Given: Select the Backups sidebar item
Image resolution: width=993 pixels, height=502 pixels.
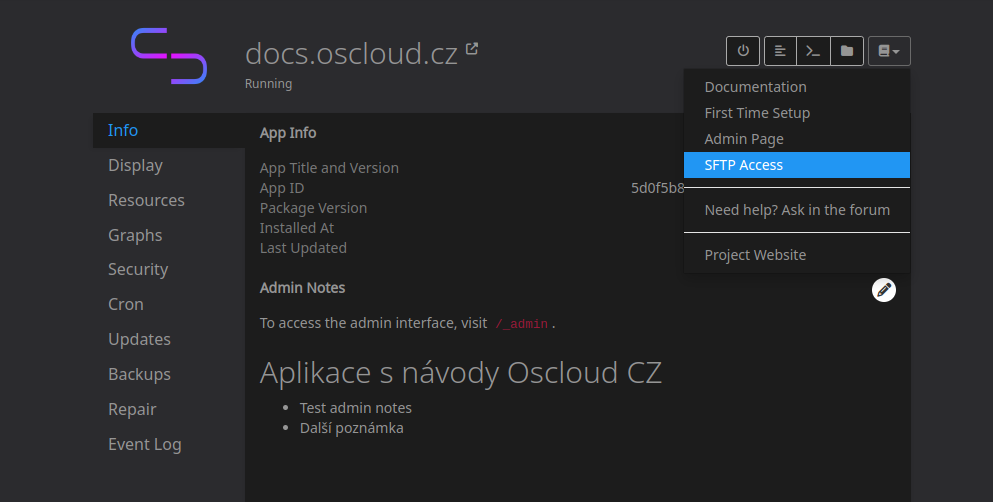Looking at the screenshot, I should point(139,374).
